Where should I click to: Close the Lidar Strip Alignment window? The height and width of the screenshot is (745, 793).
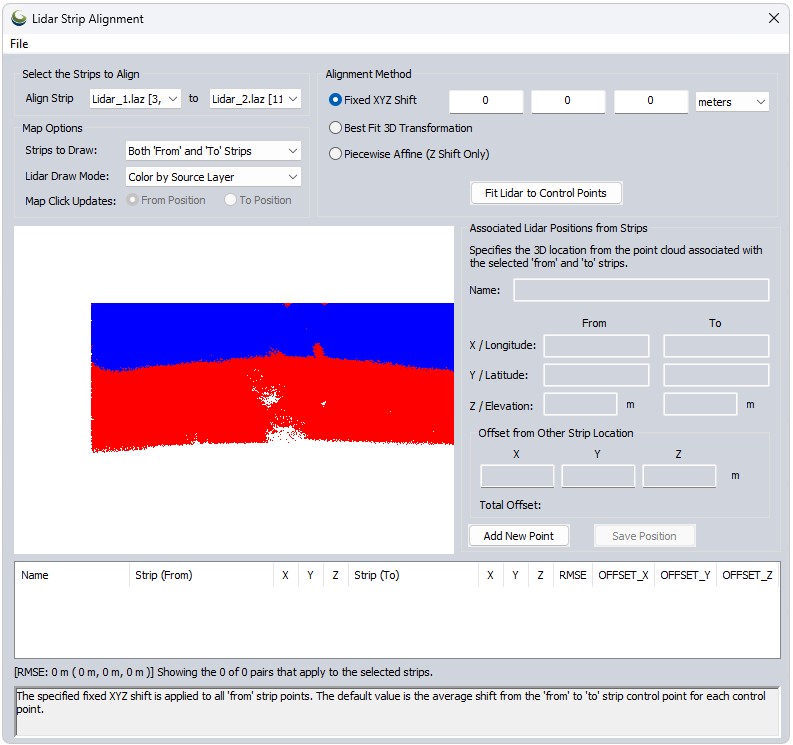773,18
